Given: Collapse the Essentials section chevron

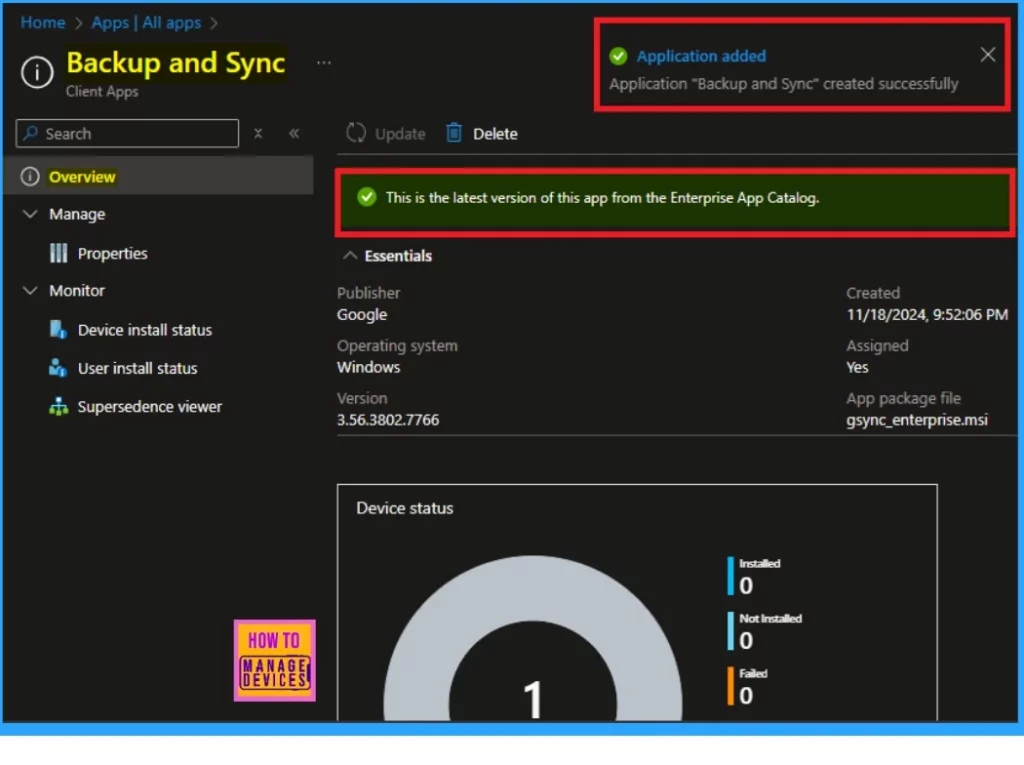Looking at the screenshot, I should (x=350, y=255).
